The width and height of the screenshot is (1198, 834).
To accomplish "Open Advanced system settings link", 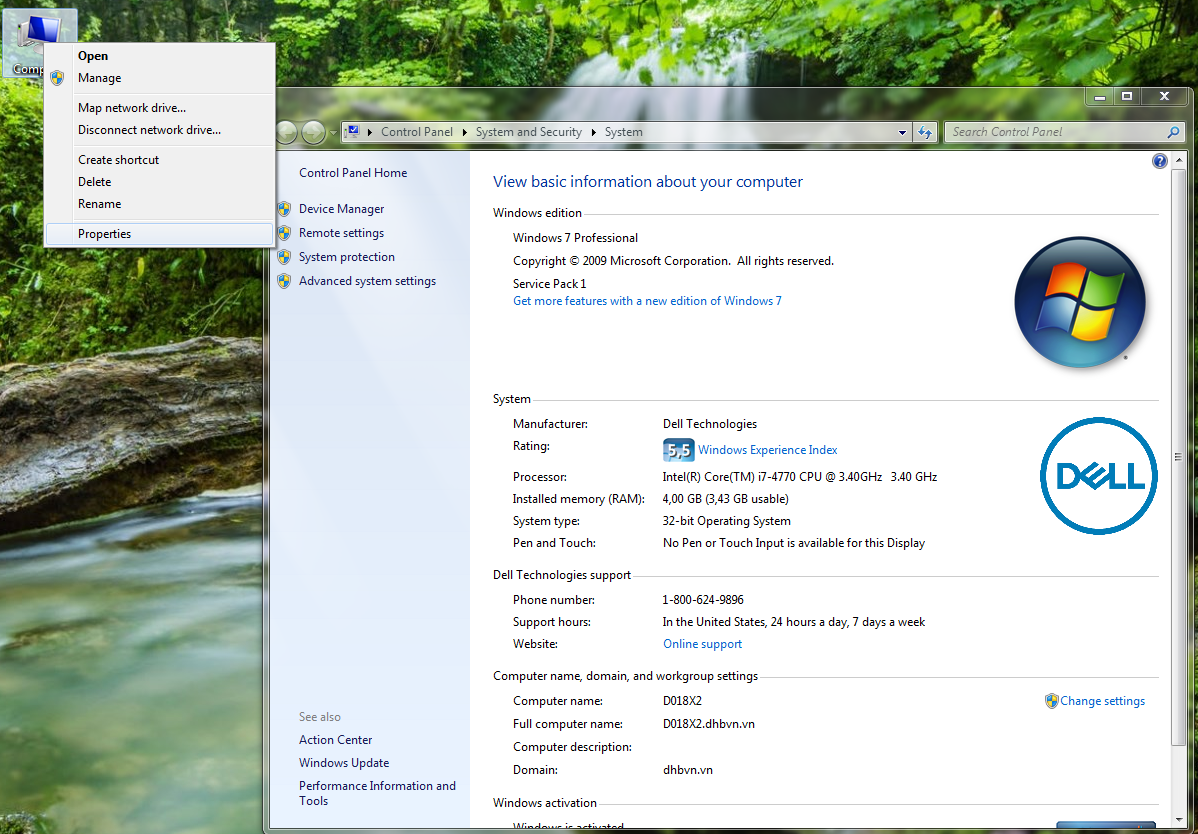I will 367,281.
